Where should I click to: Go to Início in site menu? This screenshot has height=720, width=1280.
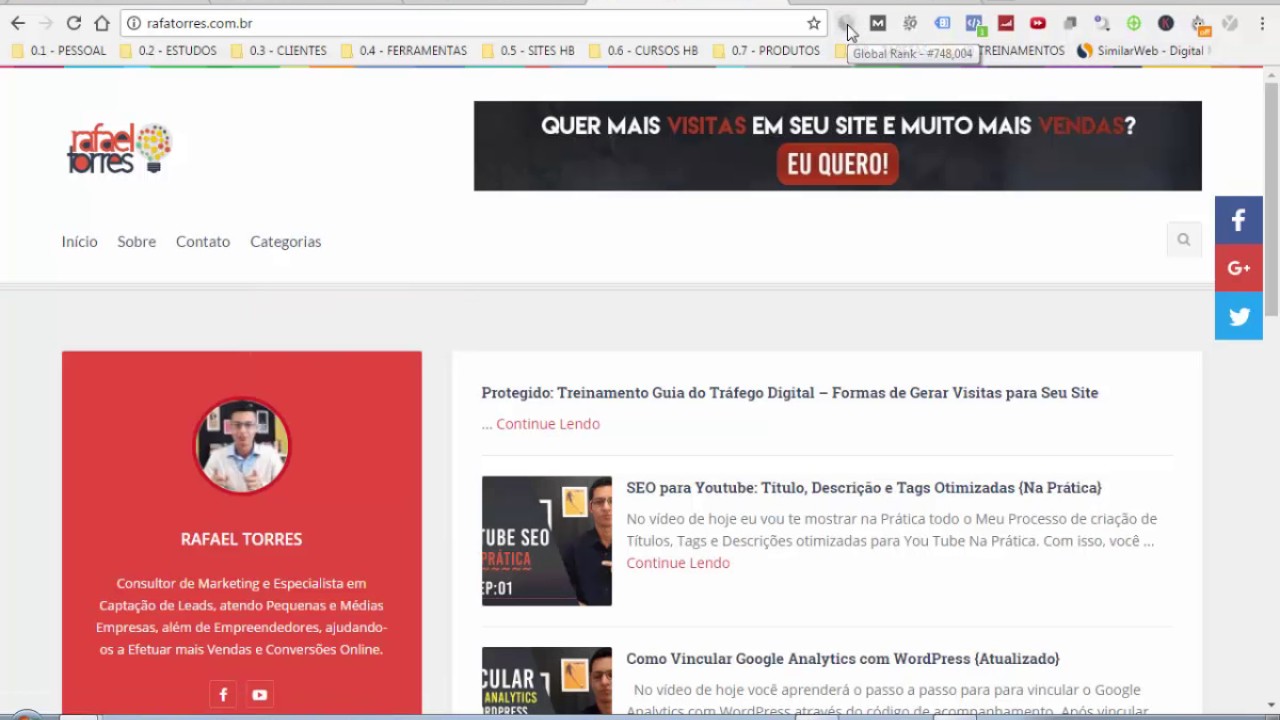79,241
